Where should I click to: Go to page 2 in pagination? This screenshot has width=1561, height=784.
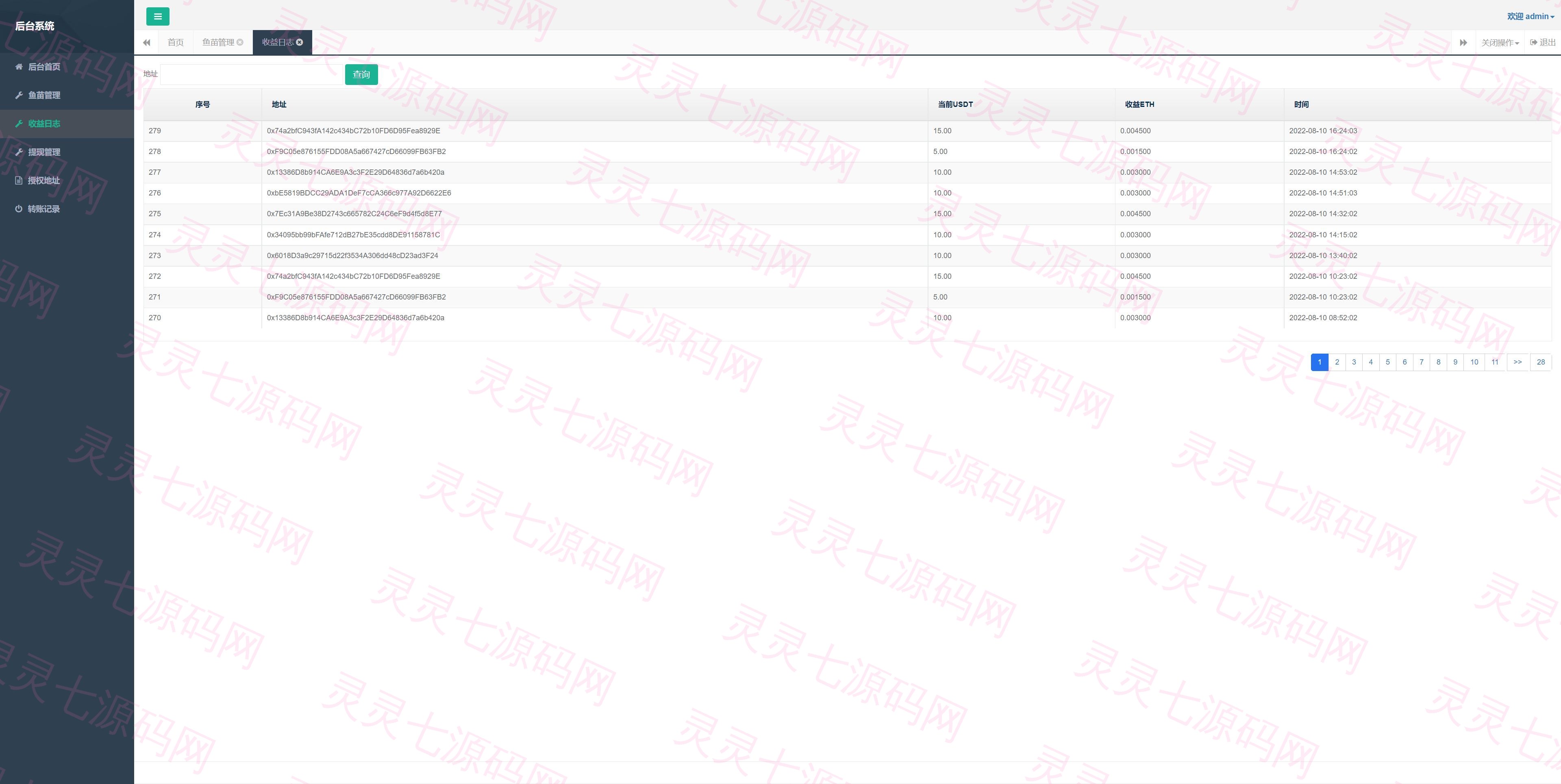(x=1337, y=362)
